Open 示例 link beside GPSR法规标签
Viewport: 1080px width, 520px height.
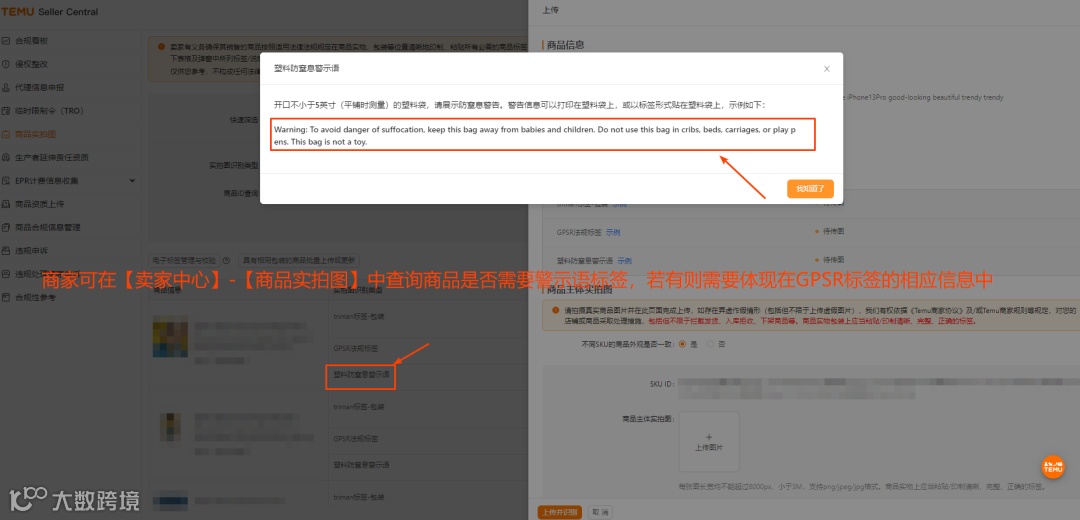pyautogui.click(x=612, y=233)
